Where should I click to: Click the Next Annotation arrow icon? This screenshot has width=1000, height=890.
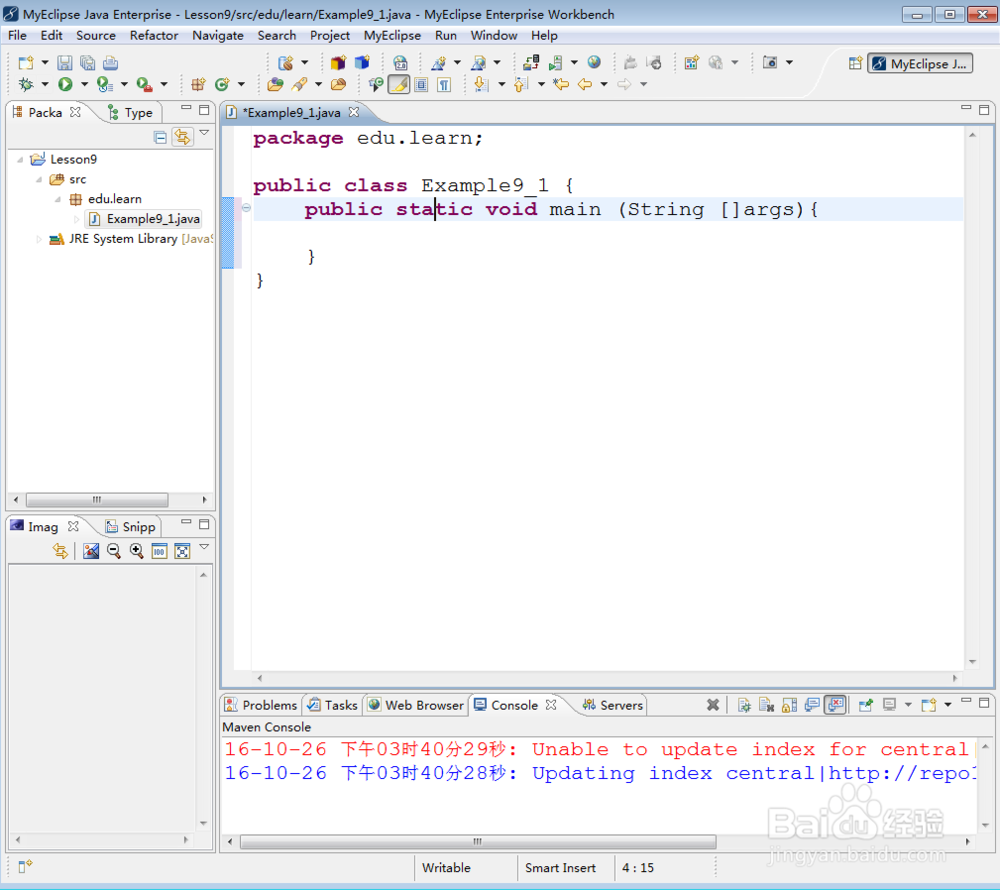[482, 84]
